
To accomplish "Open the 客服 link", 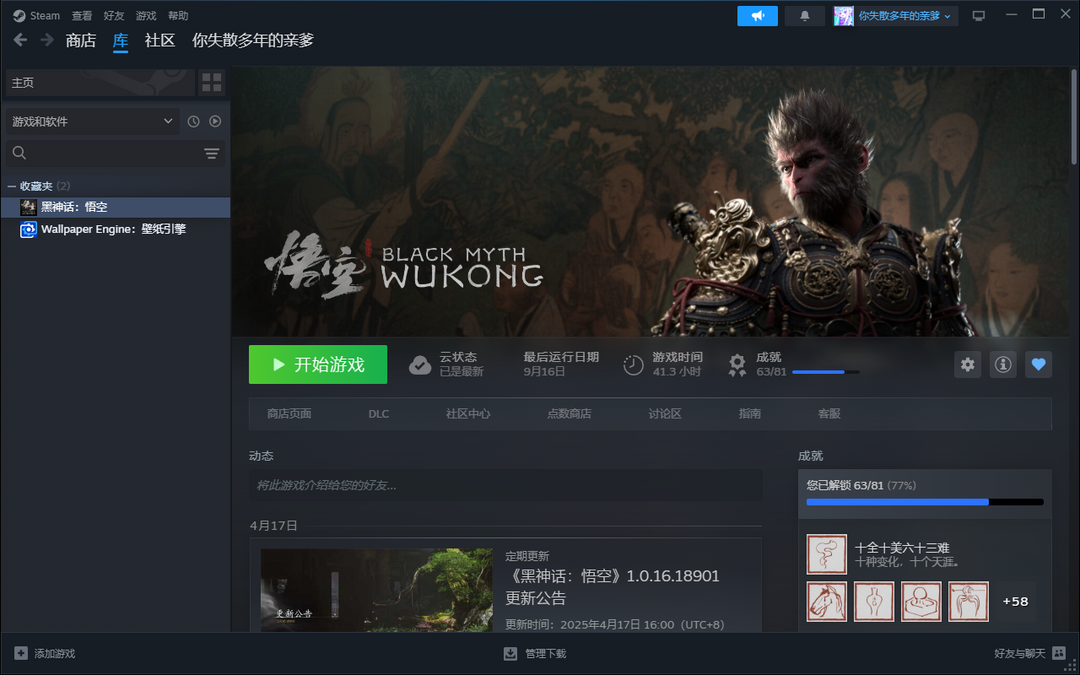I will 829,413.
